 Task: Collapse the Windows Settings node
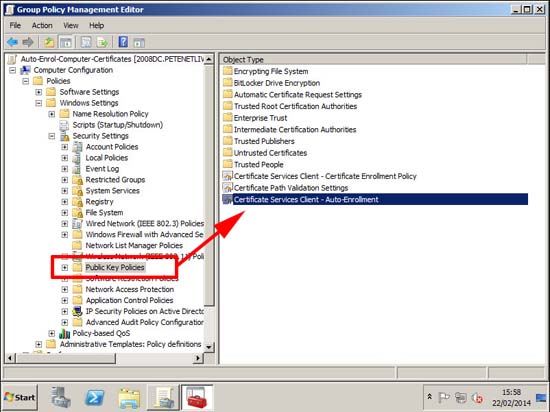[39, 103]
